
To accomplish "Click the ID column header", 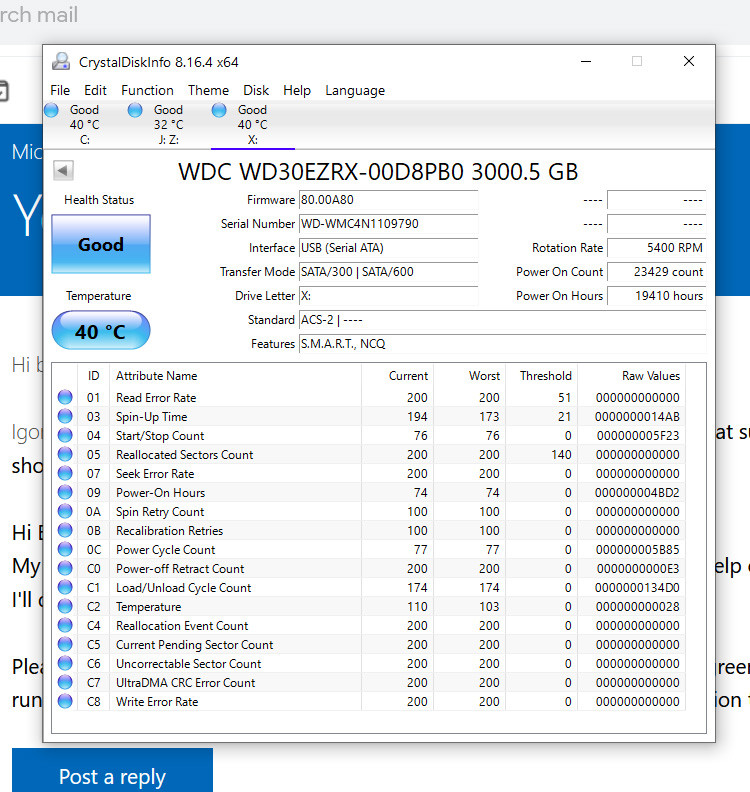I will tap(93, 376).
